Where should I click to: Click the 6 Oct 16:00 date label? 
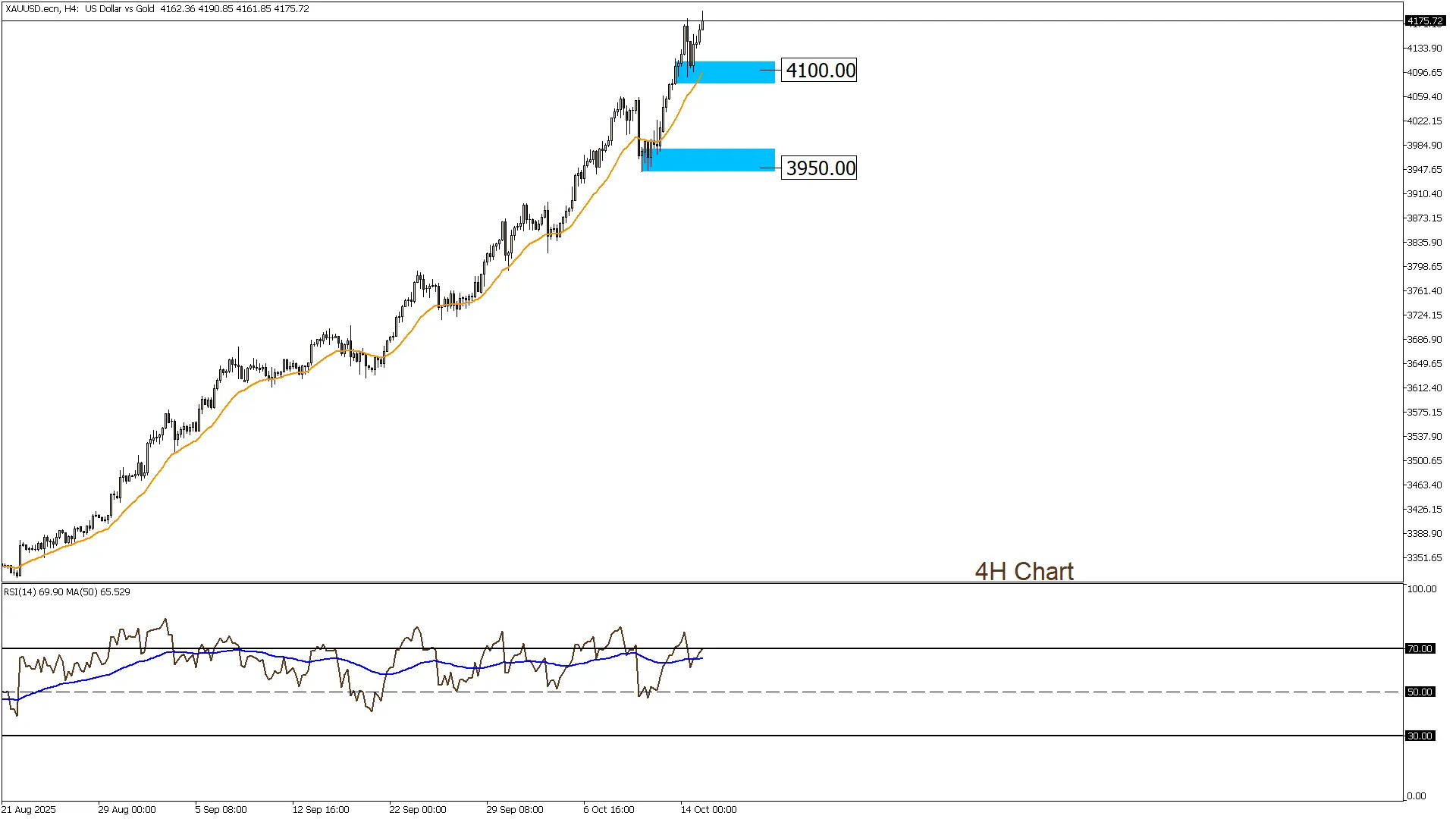pos(609,809)
